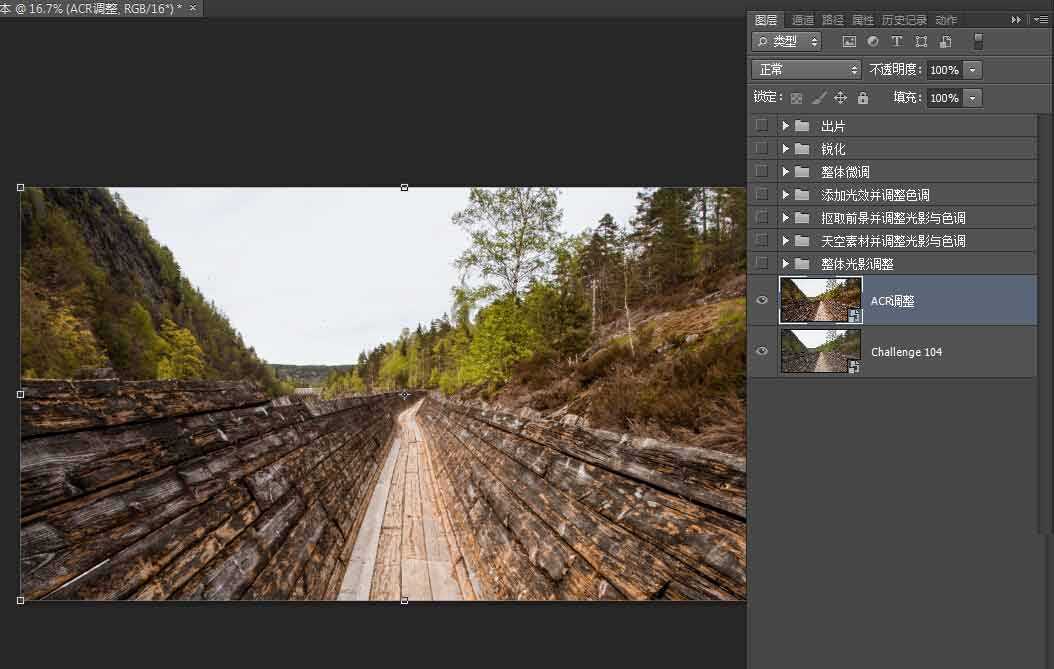Switch to the 通道 tab

803,20
